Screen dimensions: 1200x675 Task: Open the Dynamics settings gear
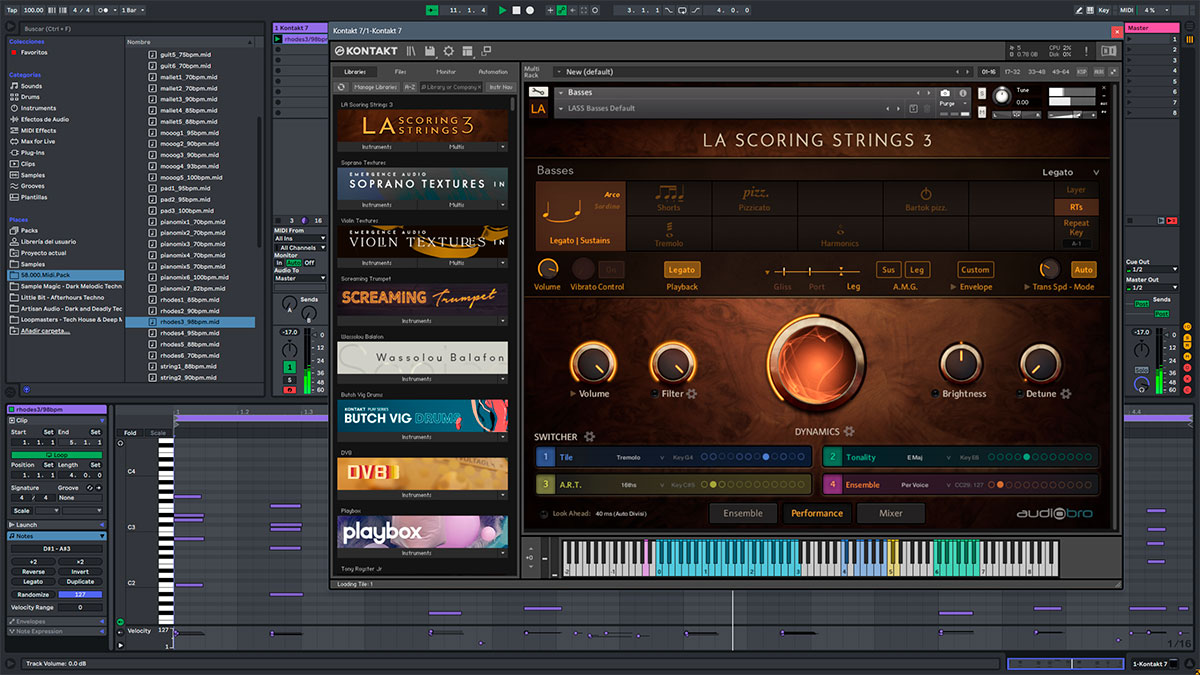[849, 432]
